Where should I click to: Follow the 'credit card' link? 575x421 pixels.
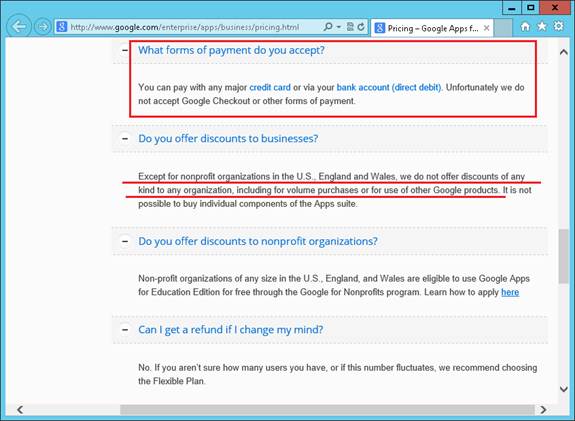pos(270,88)
